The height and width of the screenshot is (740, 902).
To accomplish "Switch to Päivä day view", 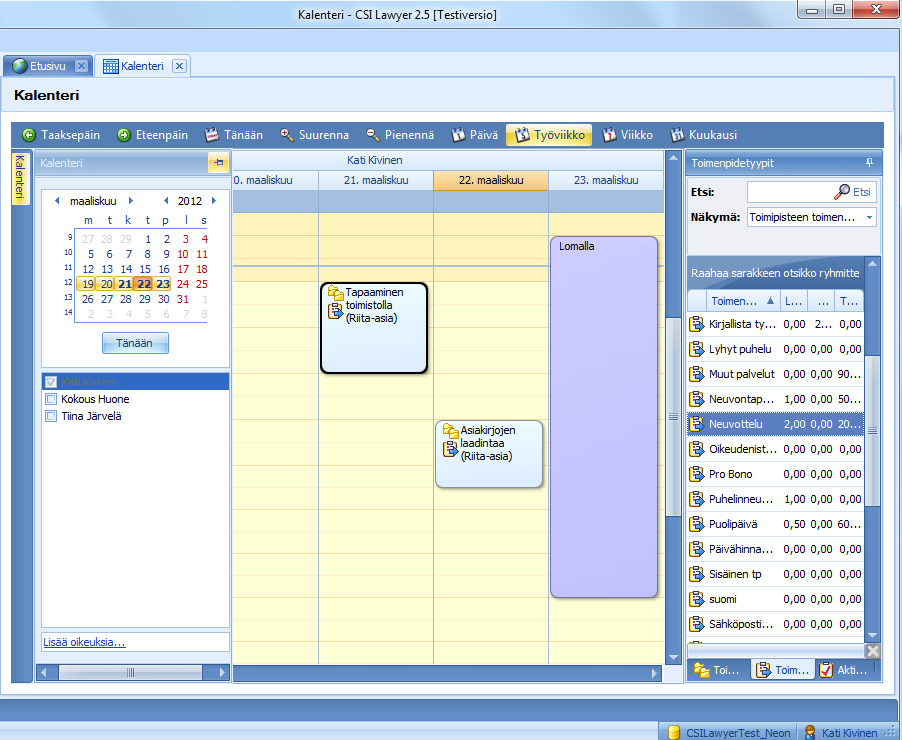I will (x=475, y=135).
